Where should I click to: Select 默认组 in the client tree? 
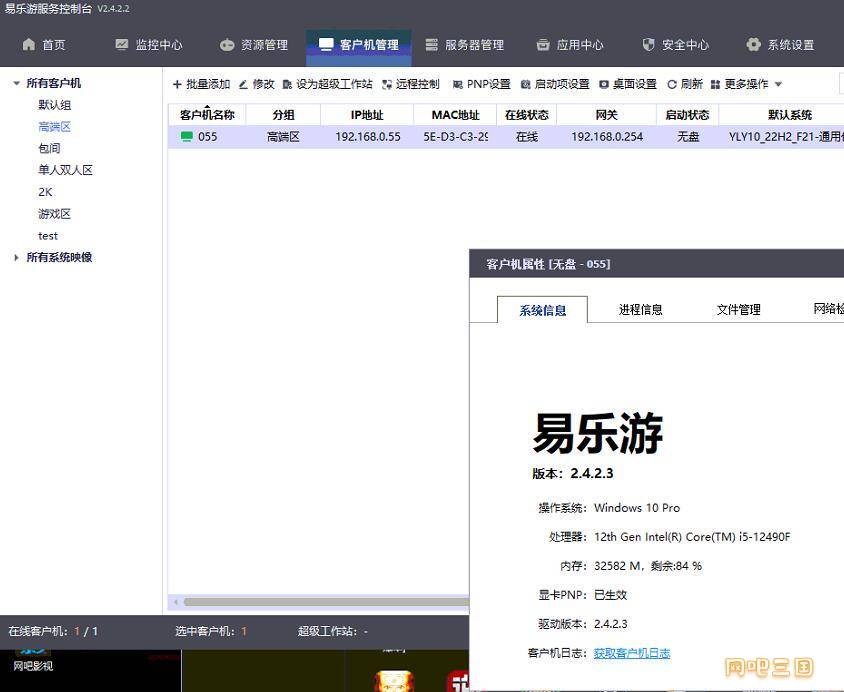[x=54, y=105]
